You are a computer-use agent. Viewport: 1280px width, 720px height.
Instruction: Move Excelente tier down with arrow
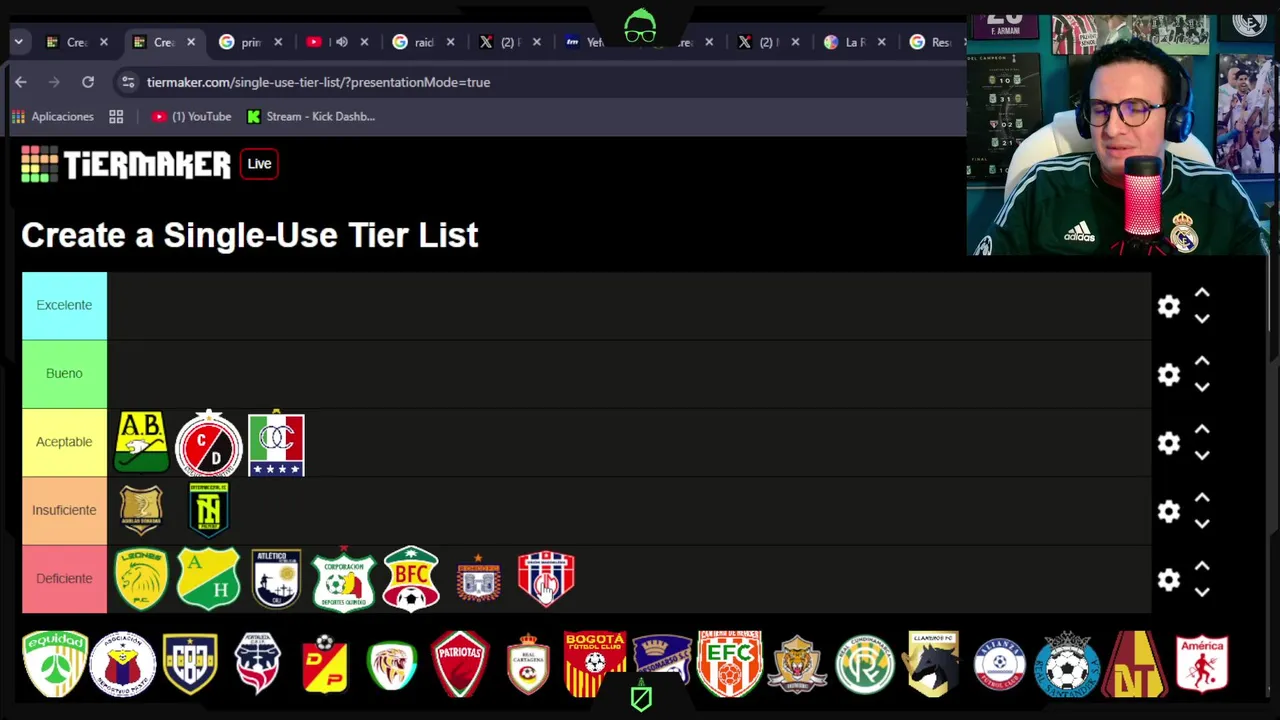pos(1202,318)
